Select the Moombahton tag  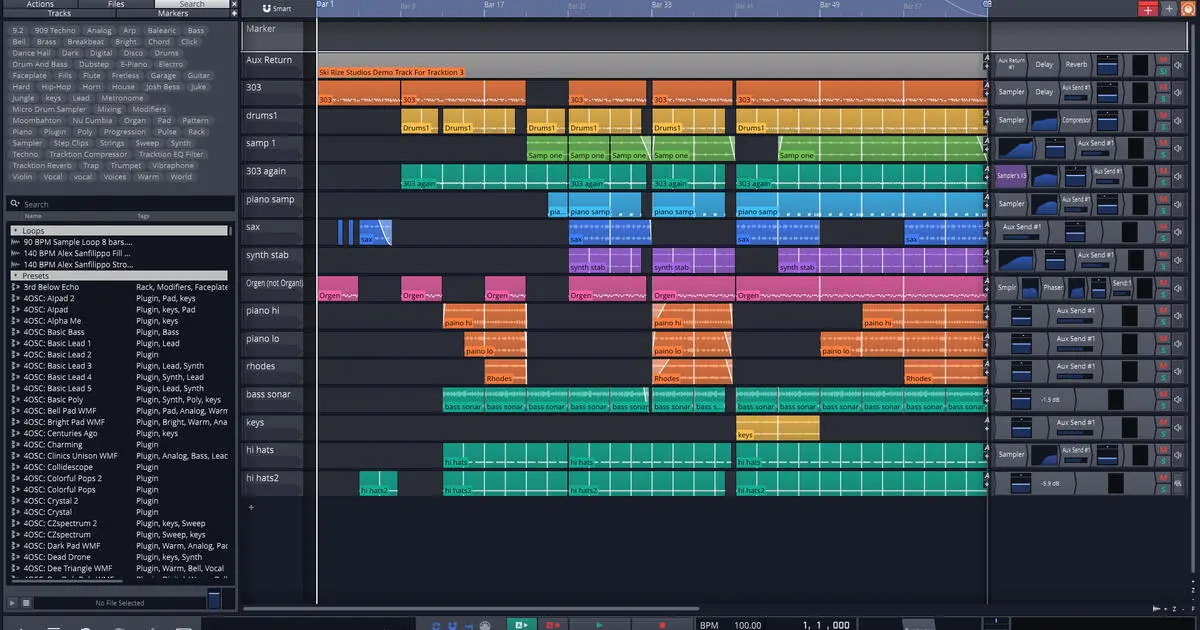coord(37,120)
